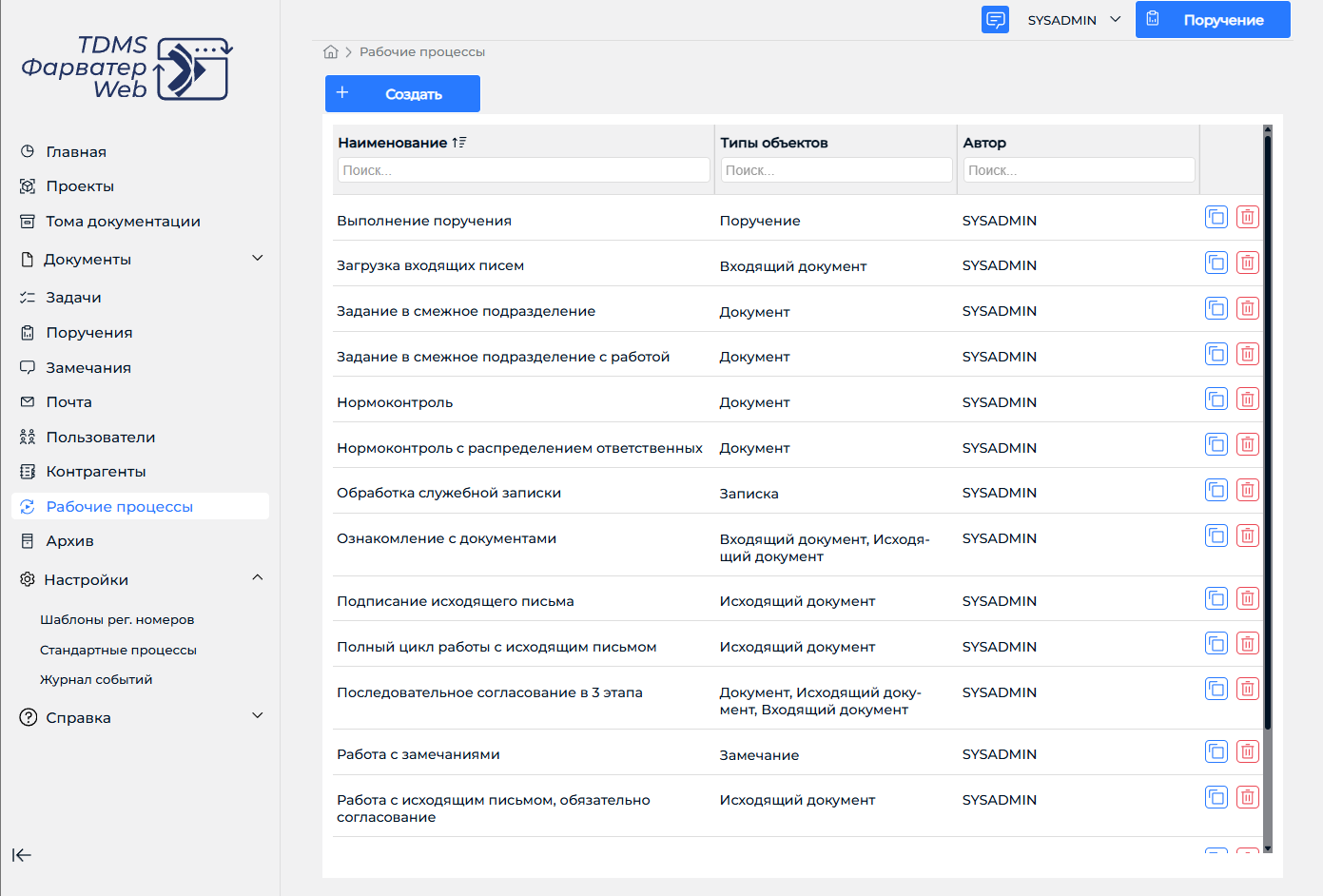Open Стандартные процессы in settings
1323x896 pixels.
click(118, 650)
